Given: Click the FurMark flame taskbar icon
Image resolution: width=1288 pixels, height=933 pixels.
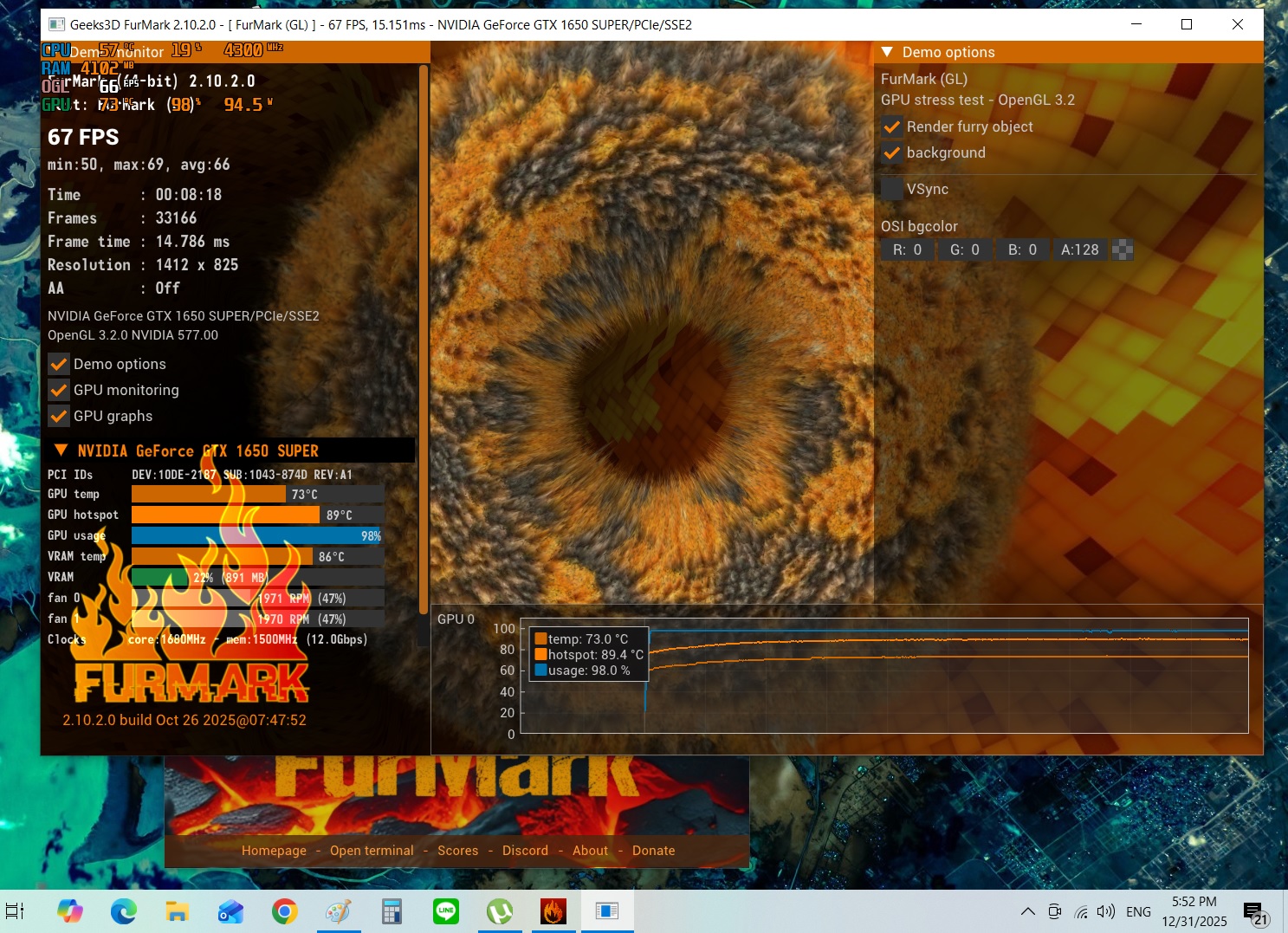Looking at the screenshot, I should (553, 911).
